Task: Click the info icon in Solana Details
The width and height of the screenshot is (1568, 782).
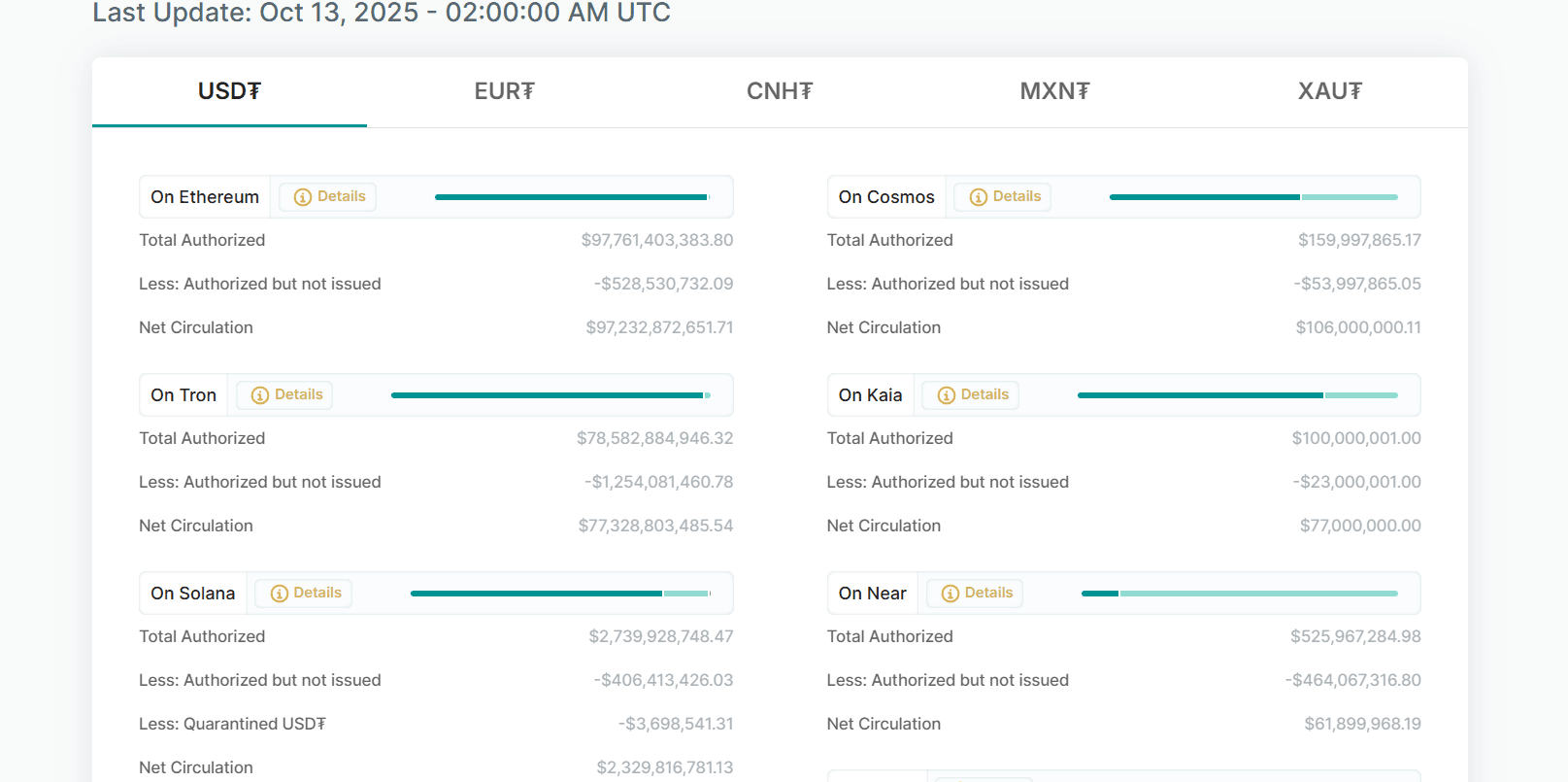Action: coord(279,594)
